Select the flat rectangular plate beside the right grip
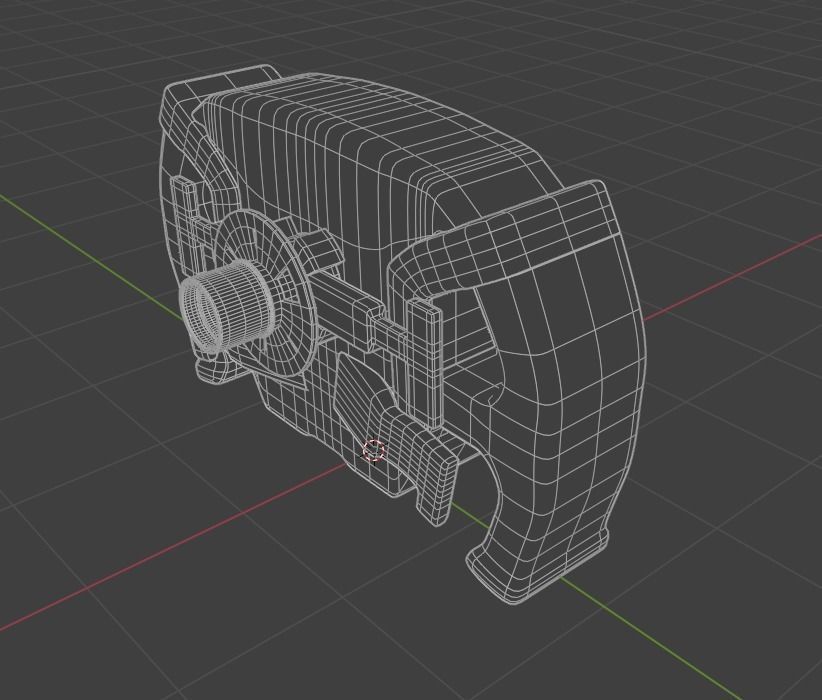Screen dimensions: 822x700 click(425, 362)
